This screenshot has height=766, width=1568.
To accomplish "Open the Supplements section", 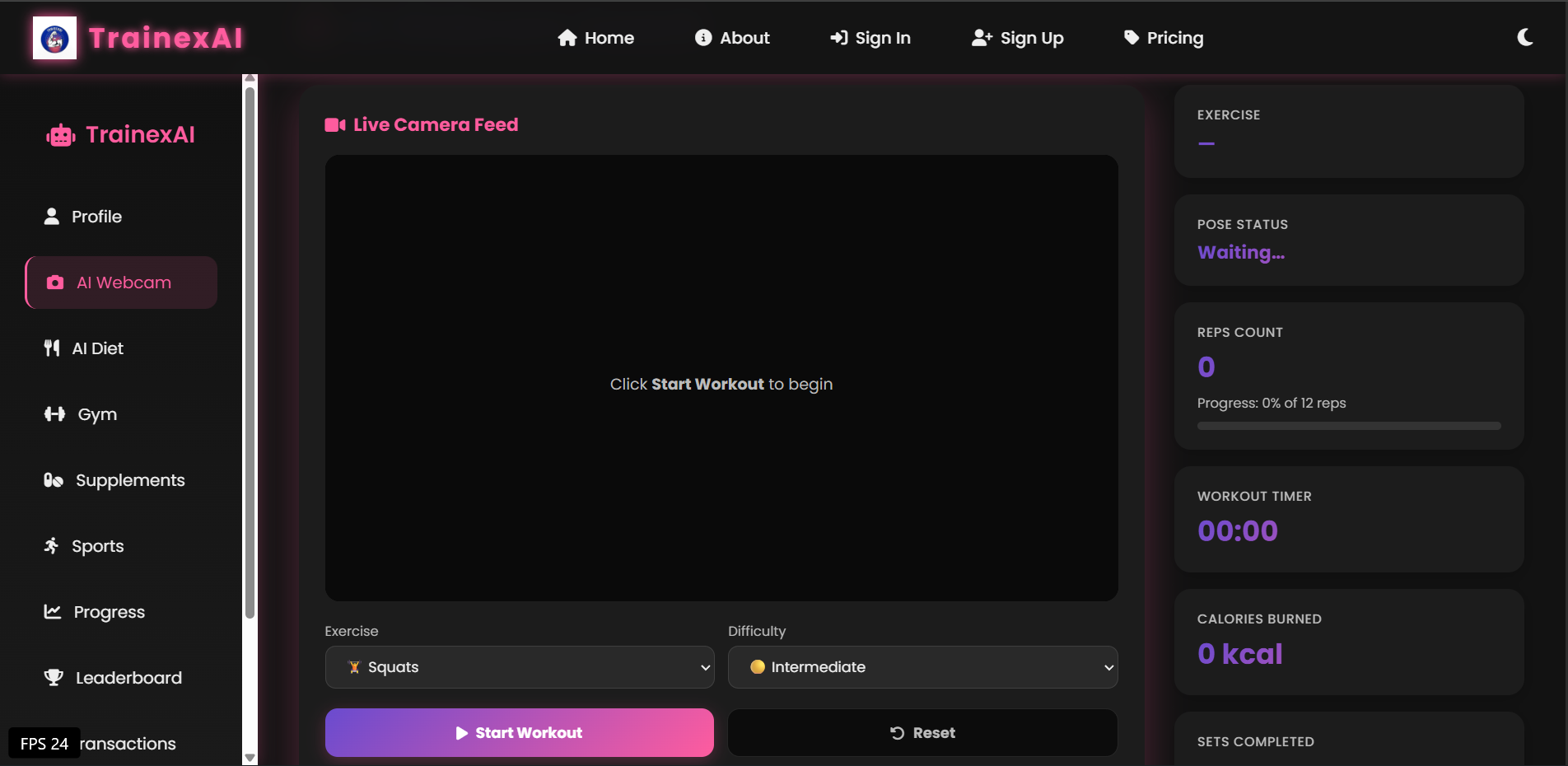I will (122, 480).
